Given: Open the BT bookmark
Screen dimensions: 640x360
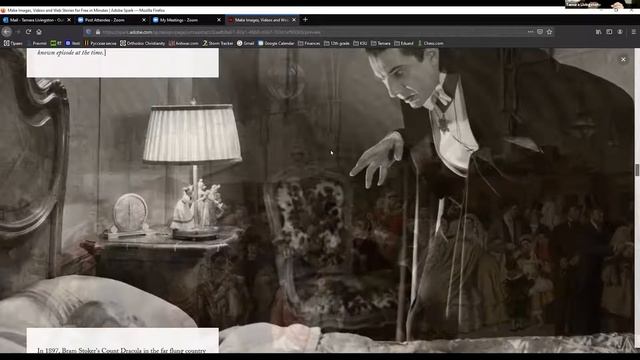Looking at the screenshot, I should (56, 43).
